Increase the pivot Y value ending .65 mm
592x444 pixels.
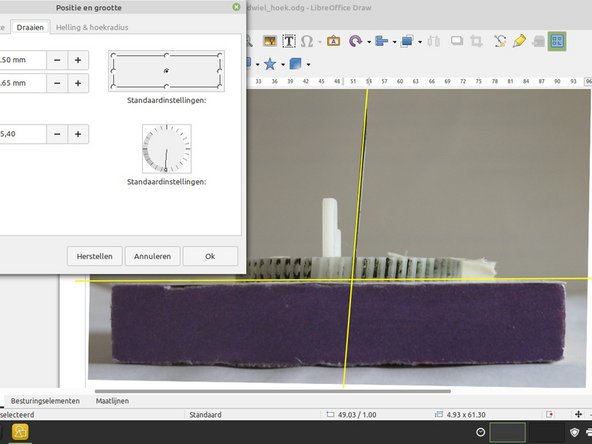click(78, 83)
